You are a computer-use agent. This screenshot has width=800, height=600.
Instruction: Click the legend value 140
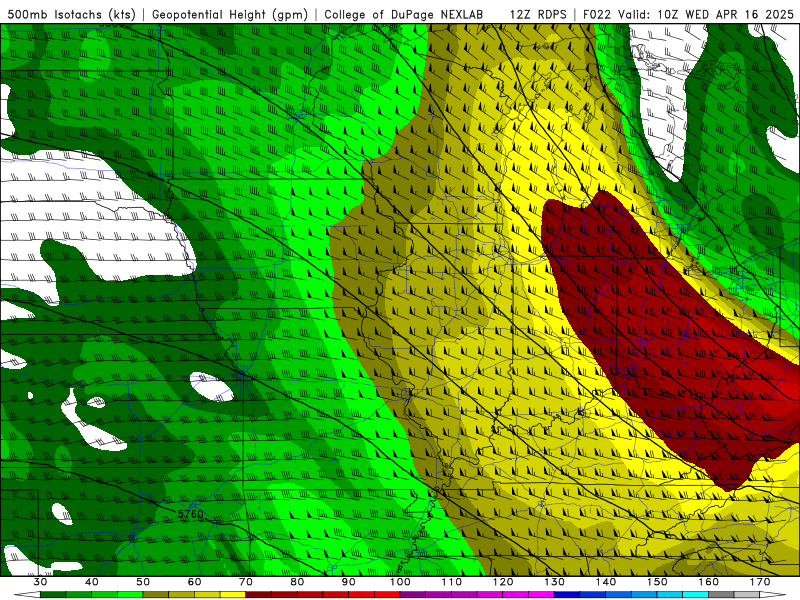click(606, 582)
